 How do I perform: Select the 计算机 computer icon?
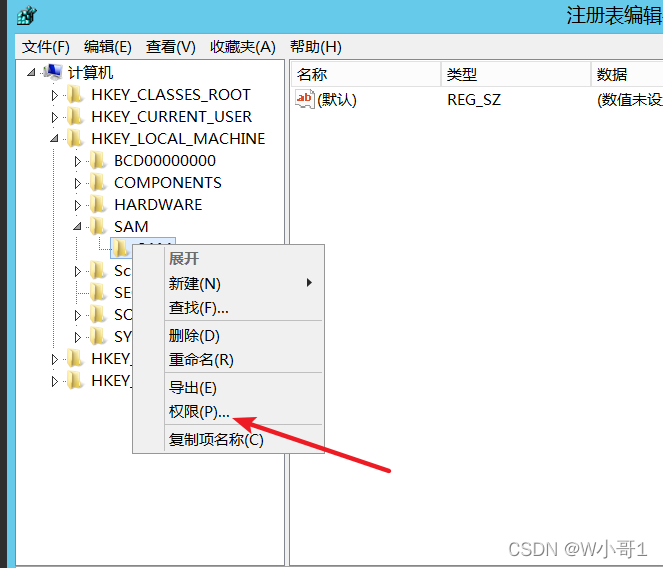click(x=53, y=72)
